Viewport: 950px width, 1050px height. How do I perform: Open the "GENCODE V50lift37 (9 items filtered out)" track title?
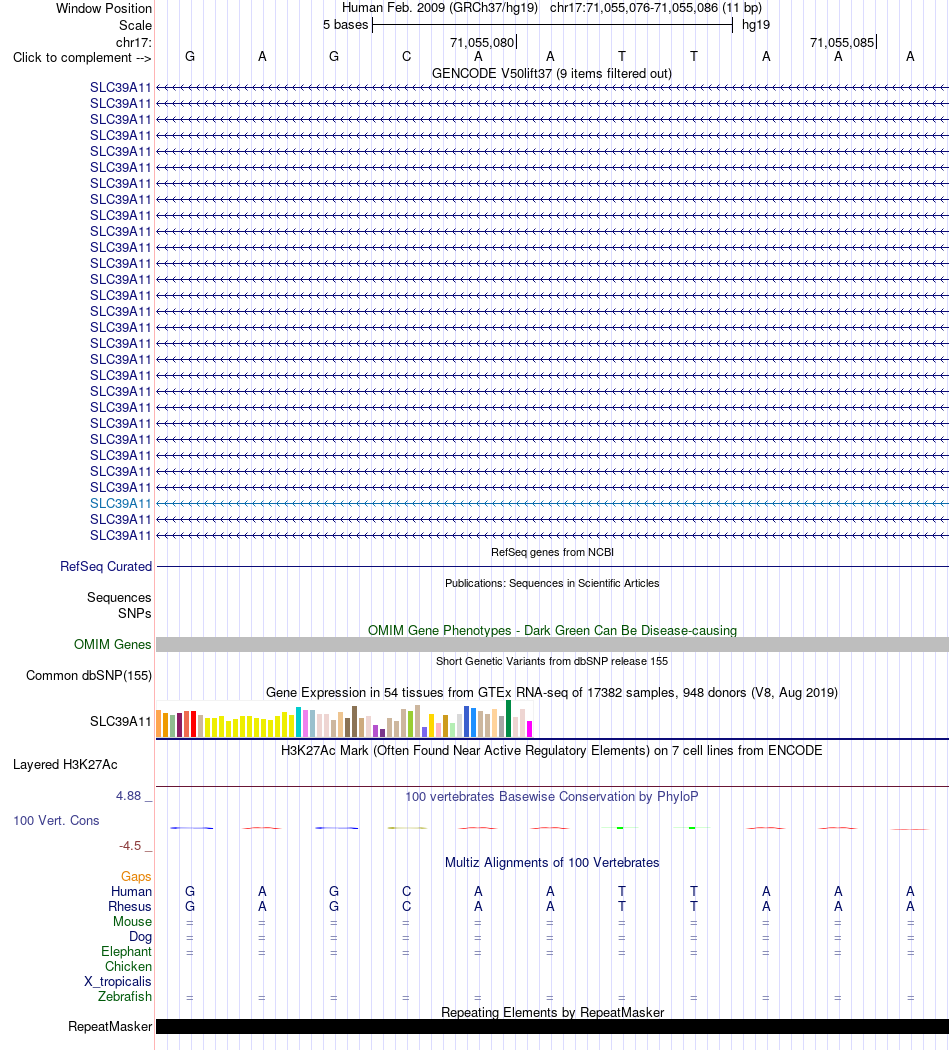[x=552, y=74]
